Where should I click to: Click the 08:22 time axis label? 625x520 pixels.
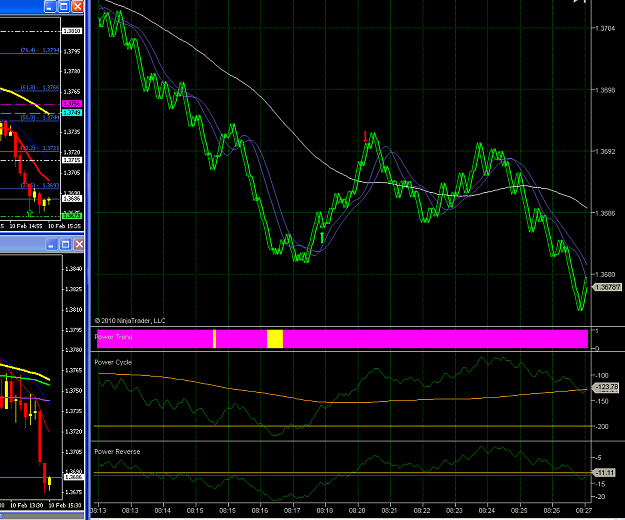point(422,510)
